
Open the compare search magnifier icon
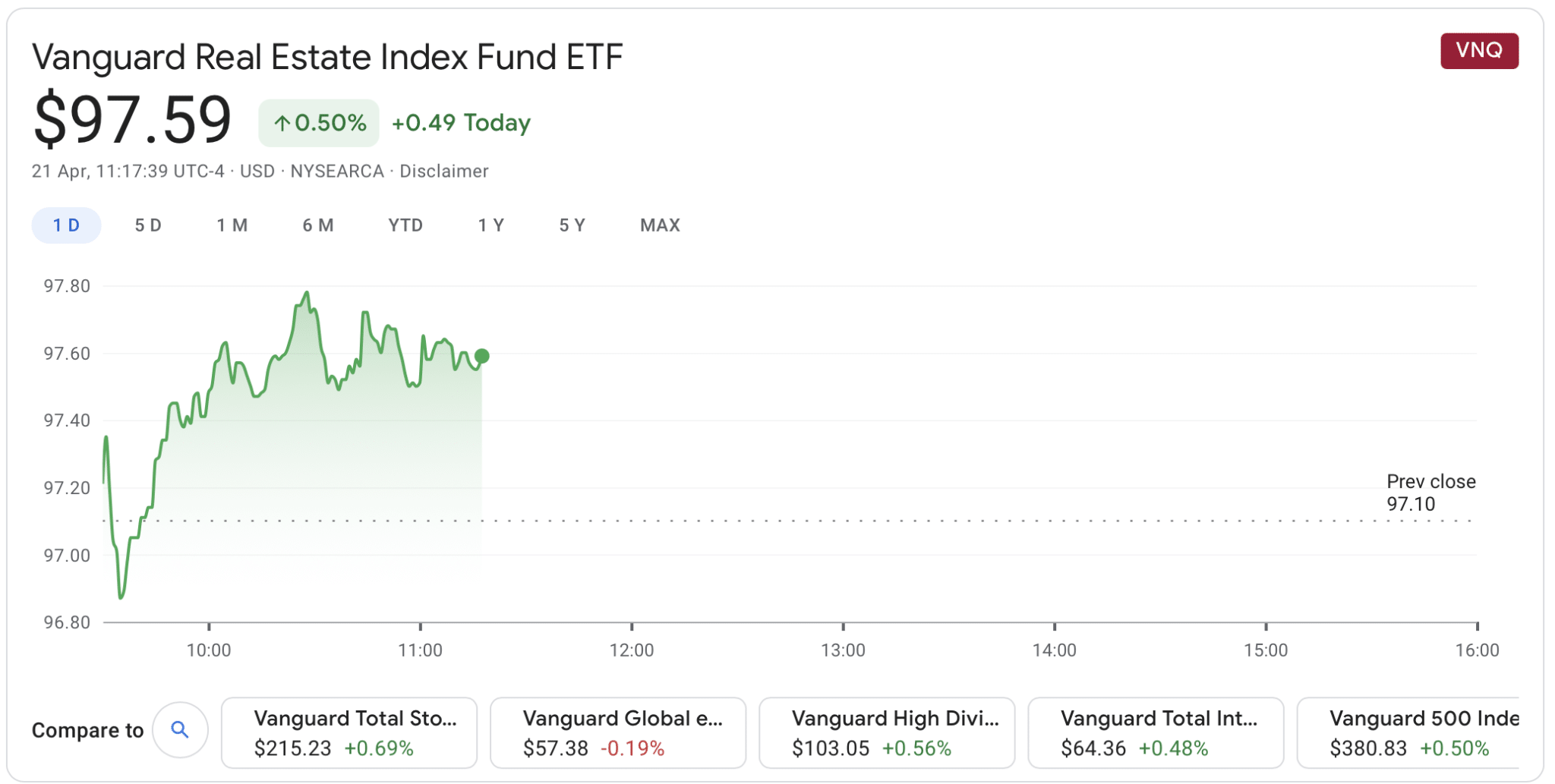pyautogui.click(x=180, y=730)
